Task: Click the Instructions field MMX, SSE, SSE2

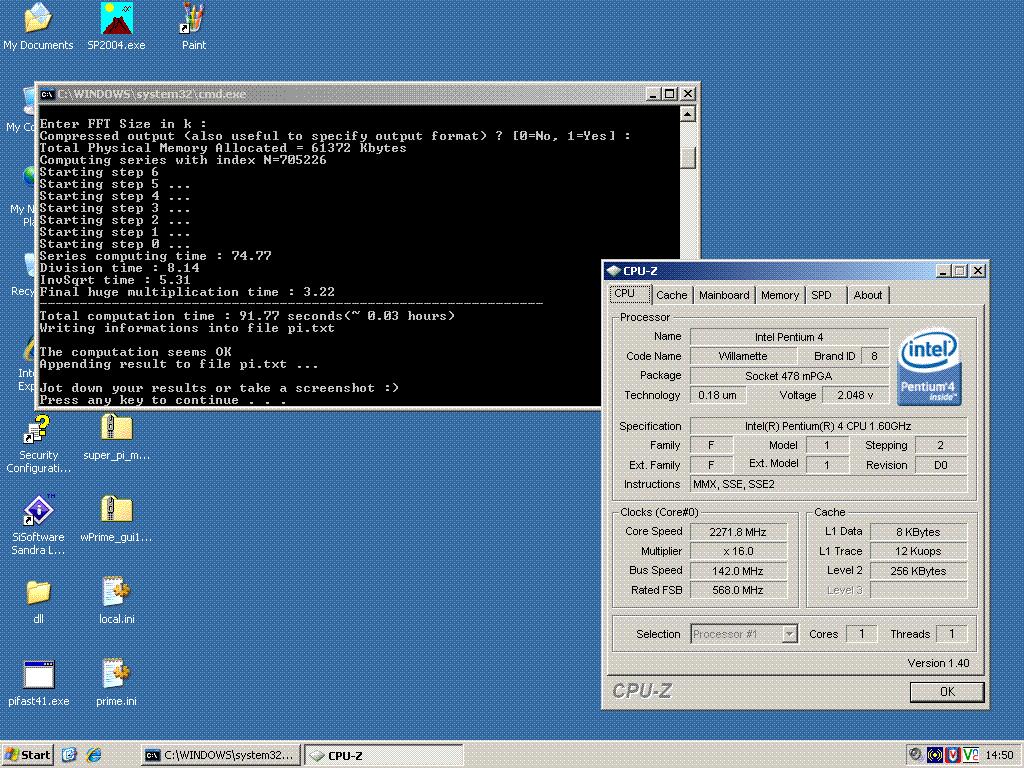Action: [828, 484]
